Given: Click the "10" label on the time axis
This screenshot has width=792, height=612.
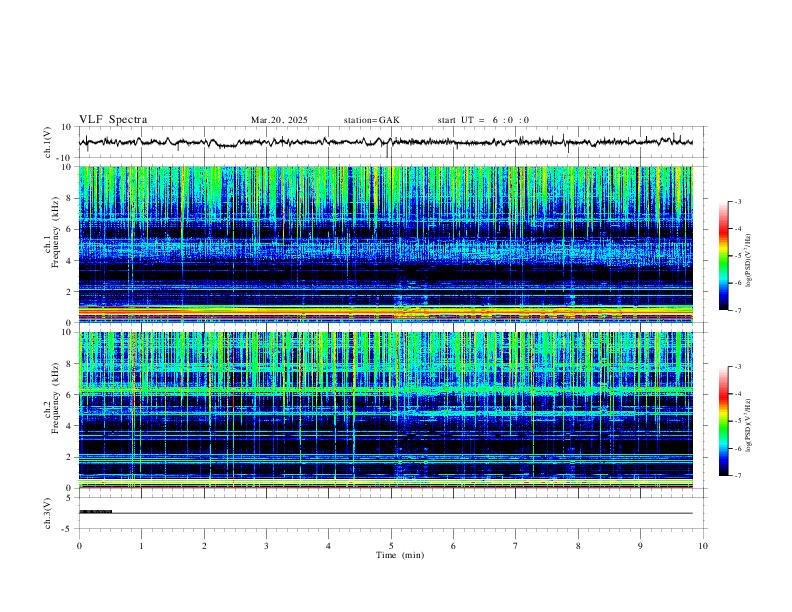Looking at the screenshot, I should pyautogui.click(x=703, y=546).
